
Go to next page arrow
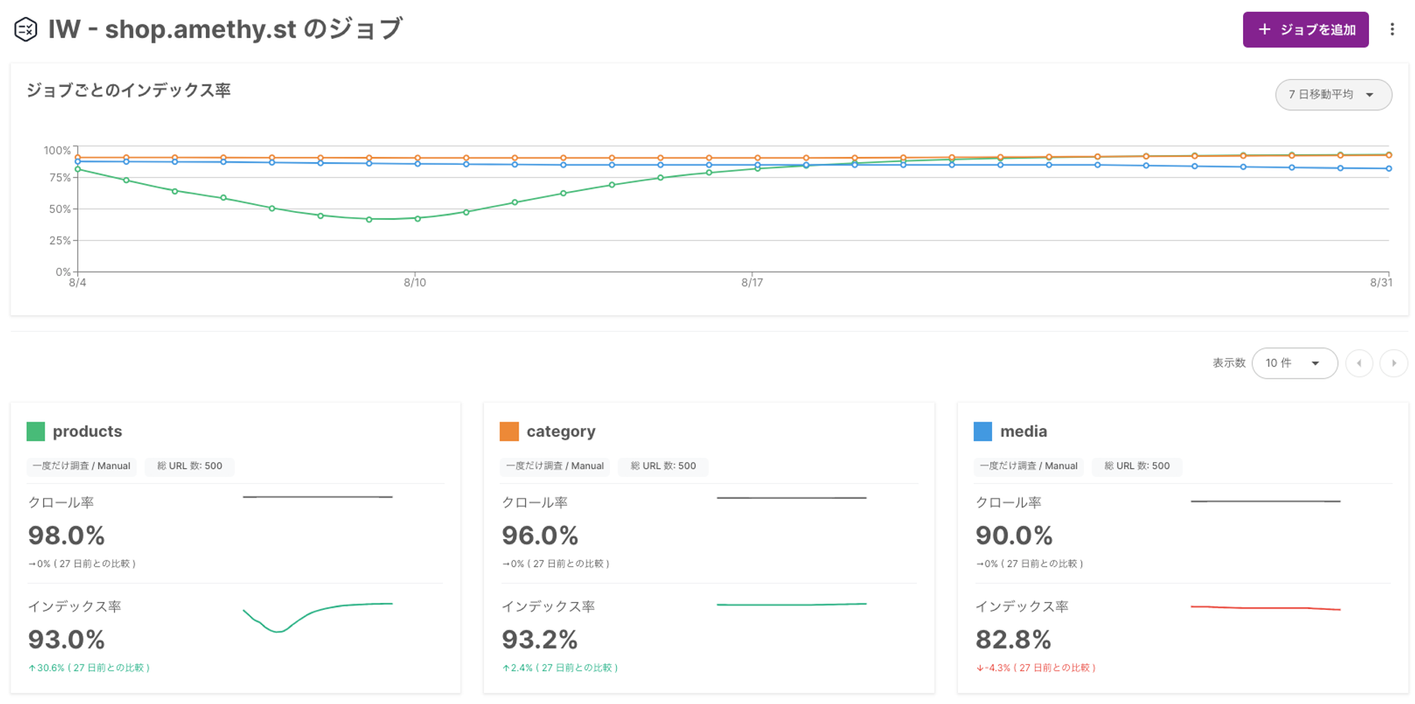coord(1393,363)
